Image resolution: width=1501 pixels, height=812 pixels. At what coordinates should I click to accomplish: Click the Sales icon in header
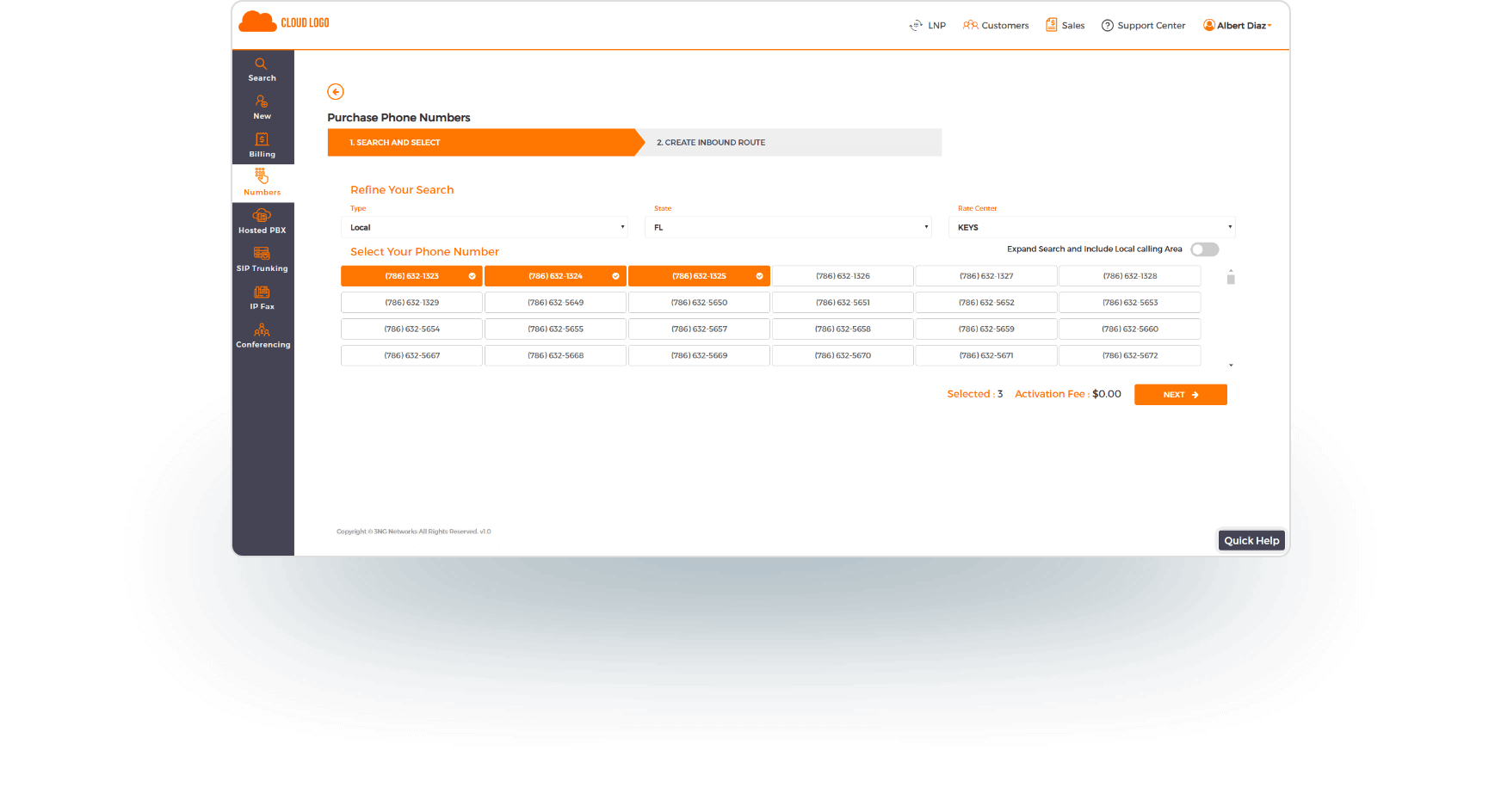[x=1051, y=25]
